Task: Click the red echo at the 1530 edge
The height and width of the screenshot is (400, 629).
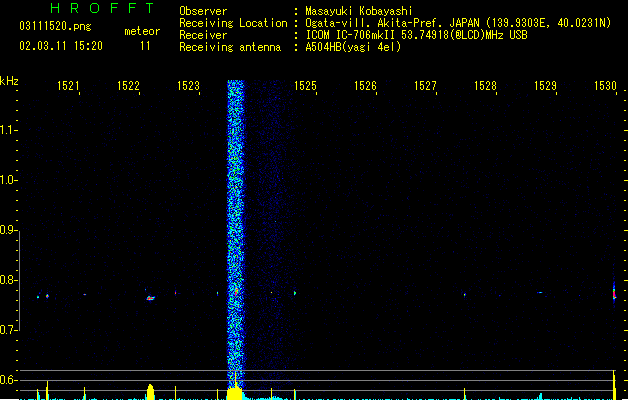Action: (x=614, y=293)
